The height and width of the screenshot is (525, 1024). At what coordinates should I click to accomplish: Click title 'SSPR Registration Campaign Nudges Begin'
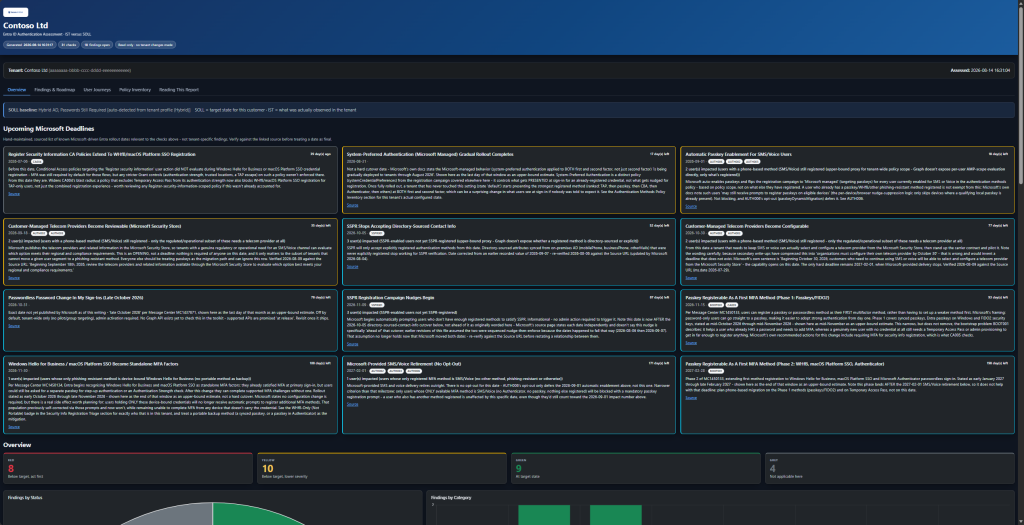pos(391,297)
